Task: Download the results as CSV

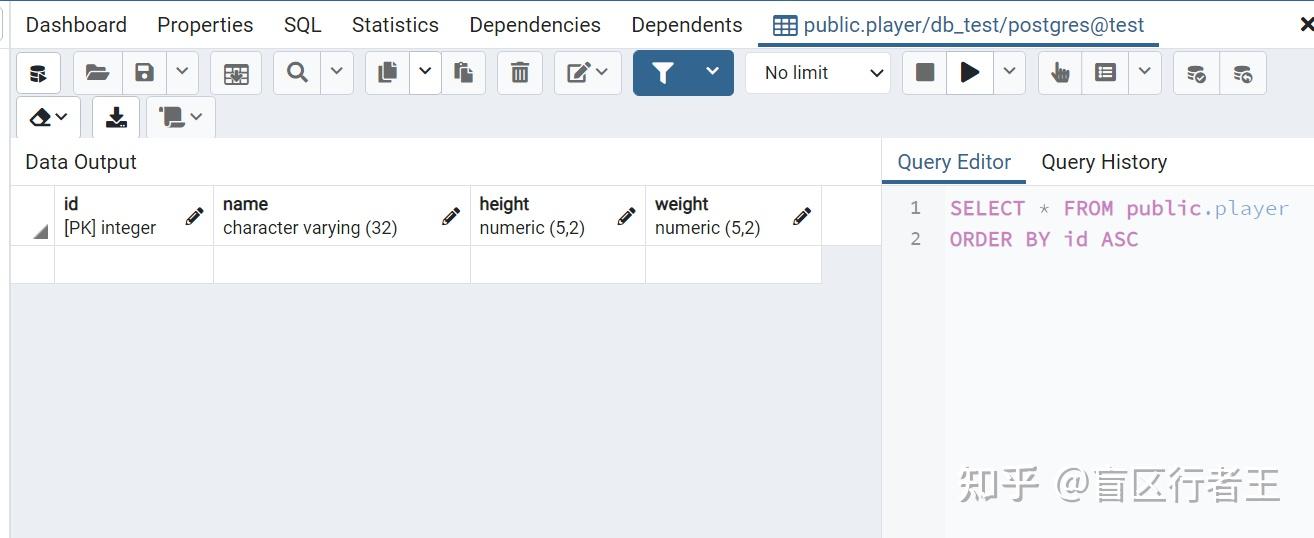Action: pos(116,118)
